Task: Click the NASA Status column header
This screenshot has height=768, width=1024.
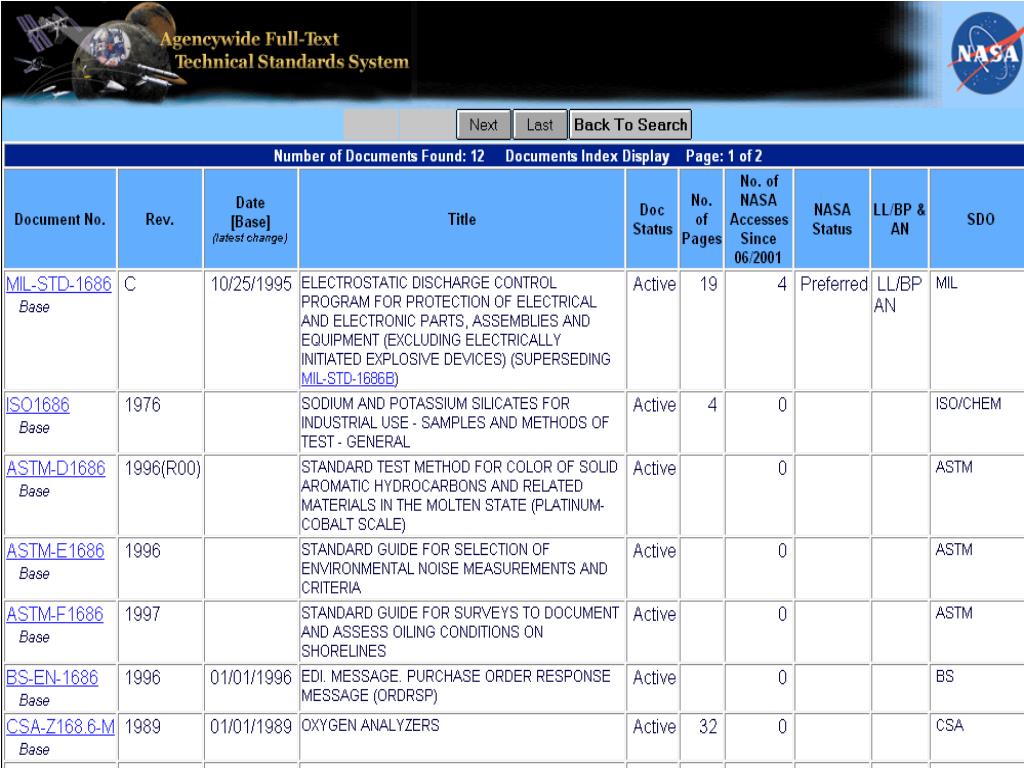Action: [x=832, y=219]
